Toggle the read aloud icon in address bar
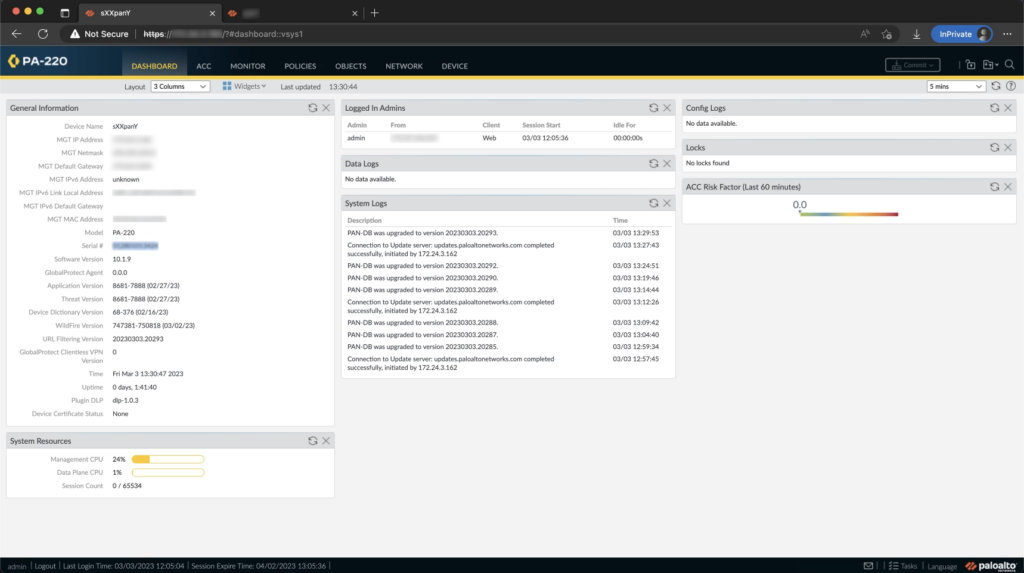This screenshot has height=573, width=1024. point(865,34)
